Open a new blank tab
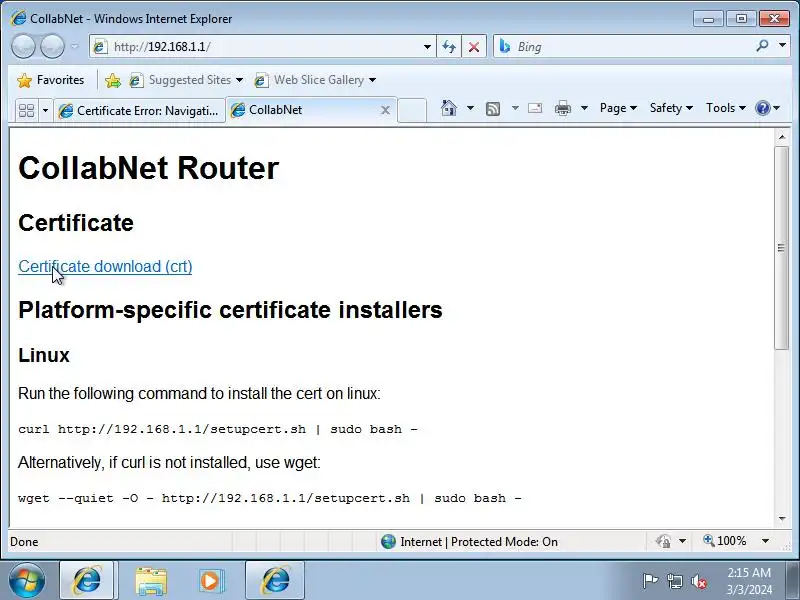The width and height of the screenshot is (800, 600). 412,110
